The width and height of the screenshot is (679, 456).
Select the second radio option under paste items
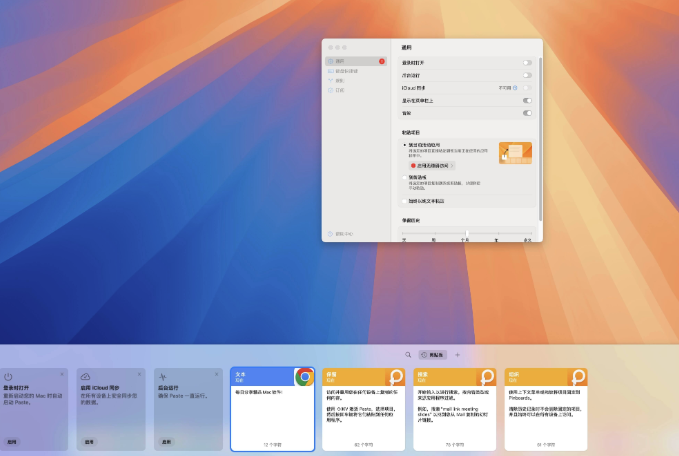(x=404, y=177)
